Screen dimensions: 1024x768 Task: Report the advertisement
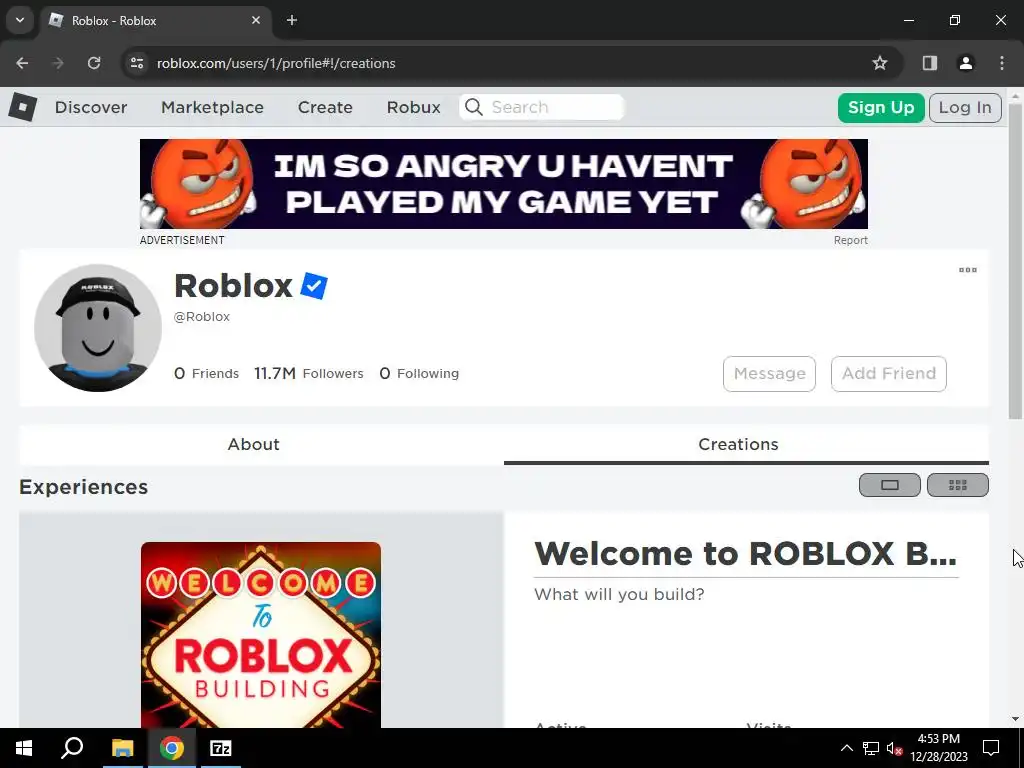coord(850,240)
